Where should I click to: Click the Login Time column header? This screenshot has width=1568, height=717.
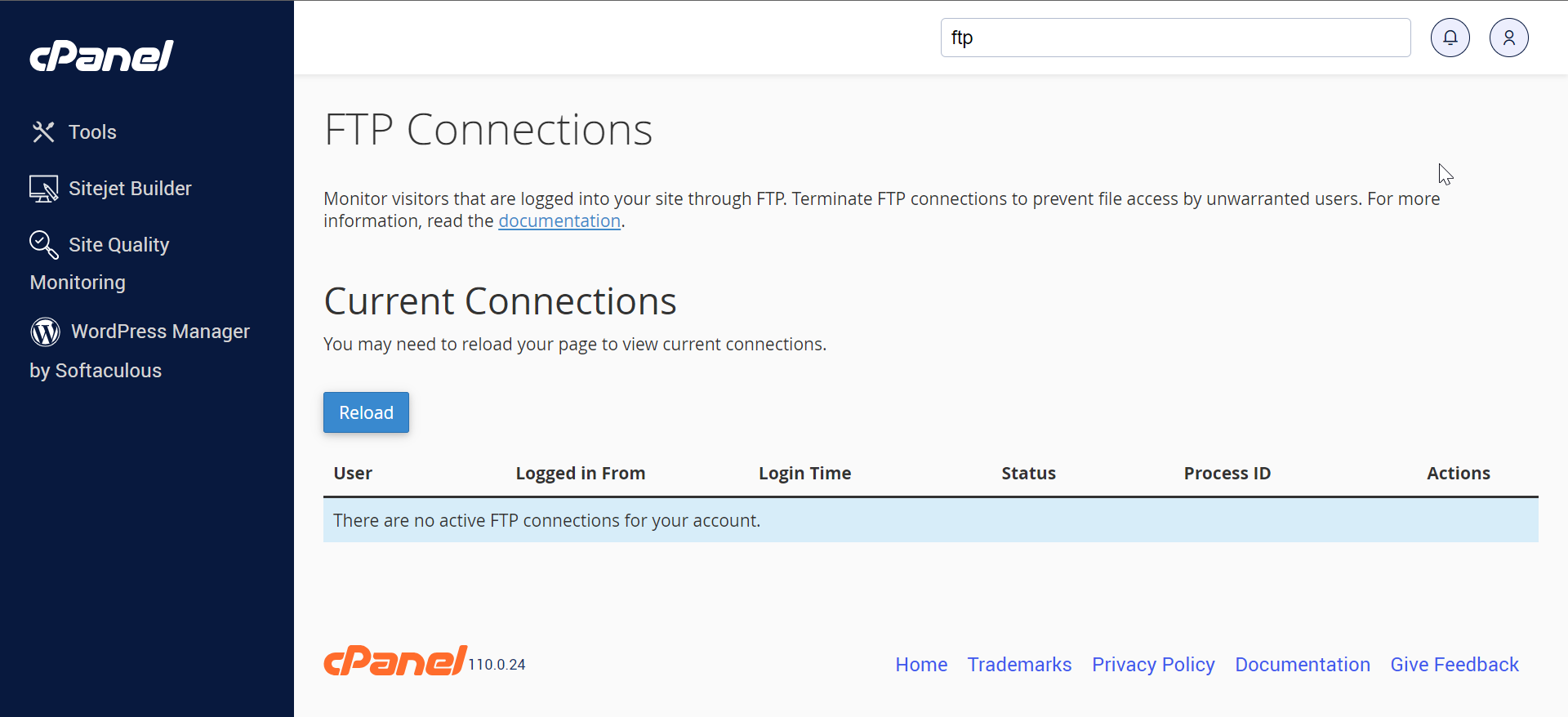[804, 474]
